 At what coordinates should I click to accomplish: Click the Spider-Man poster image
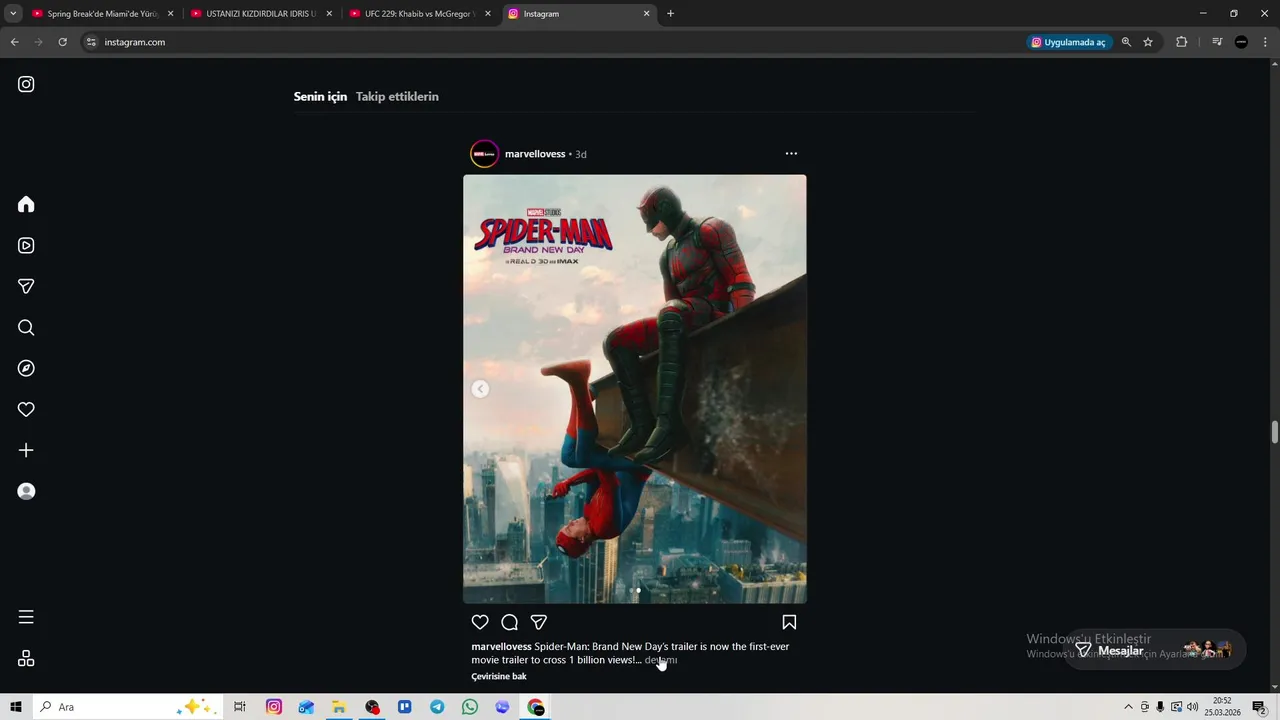click(x=634, y=389)
